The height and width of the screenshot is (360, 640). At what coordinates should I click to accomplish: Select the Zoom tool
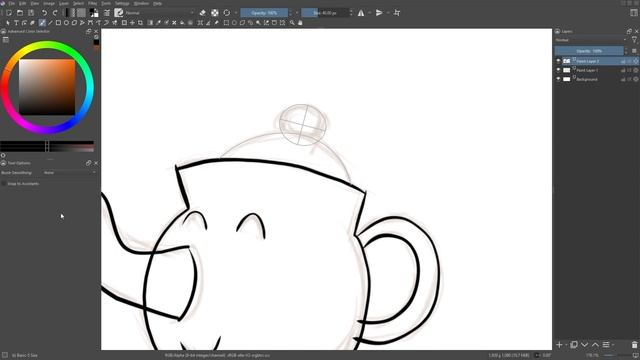(292, 23)
